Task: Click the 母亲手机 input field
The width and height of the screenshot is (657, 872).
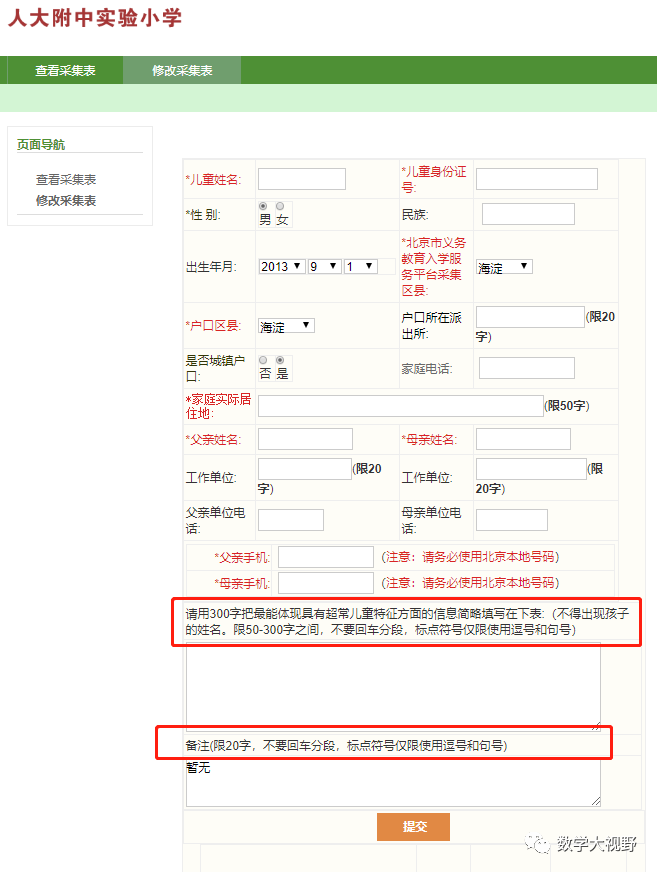Action: coord(325,583)
